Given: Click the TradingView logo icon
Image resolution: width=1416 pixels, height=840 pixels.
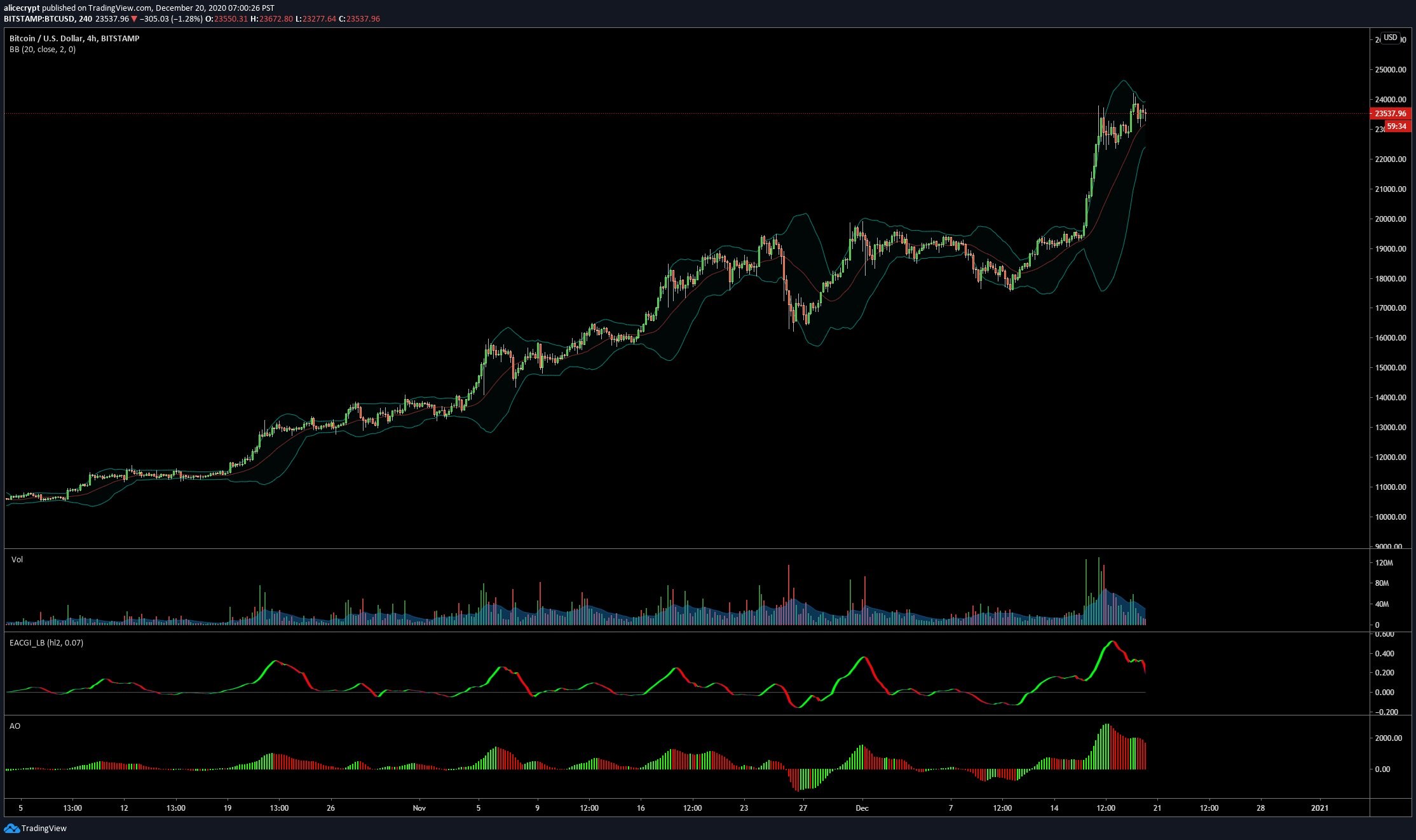Looking at the screenshot, I should point(11,828).
